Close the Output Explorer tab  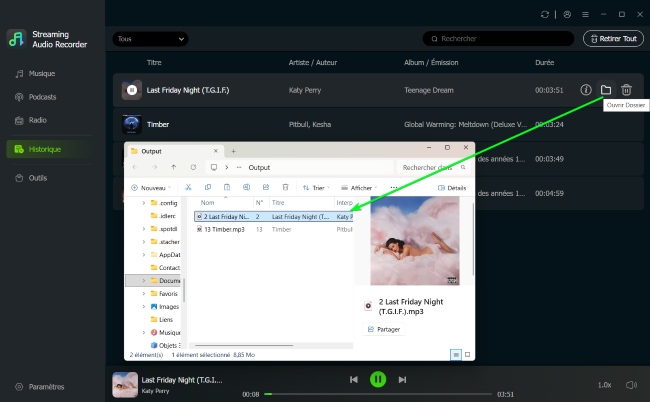[216, 151]
